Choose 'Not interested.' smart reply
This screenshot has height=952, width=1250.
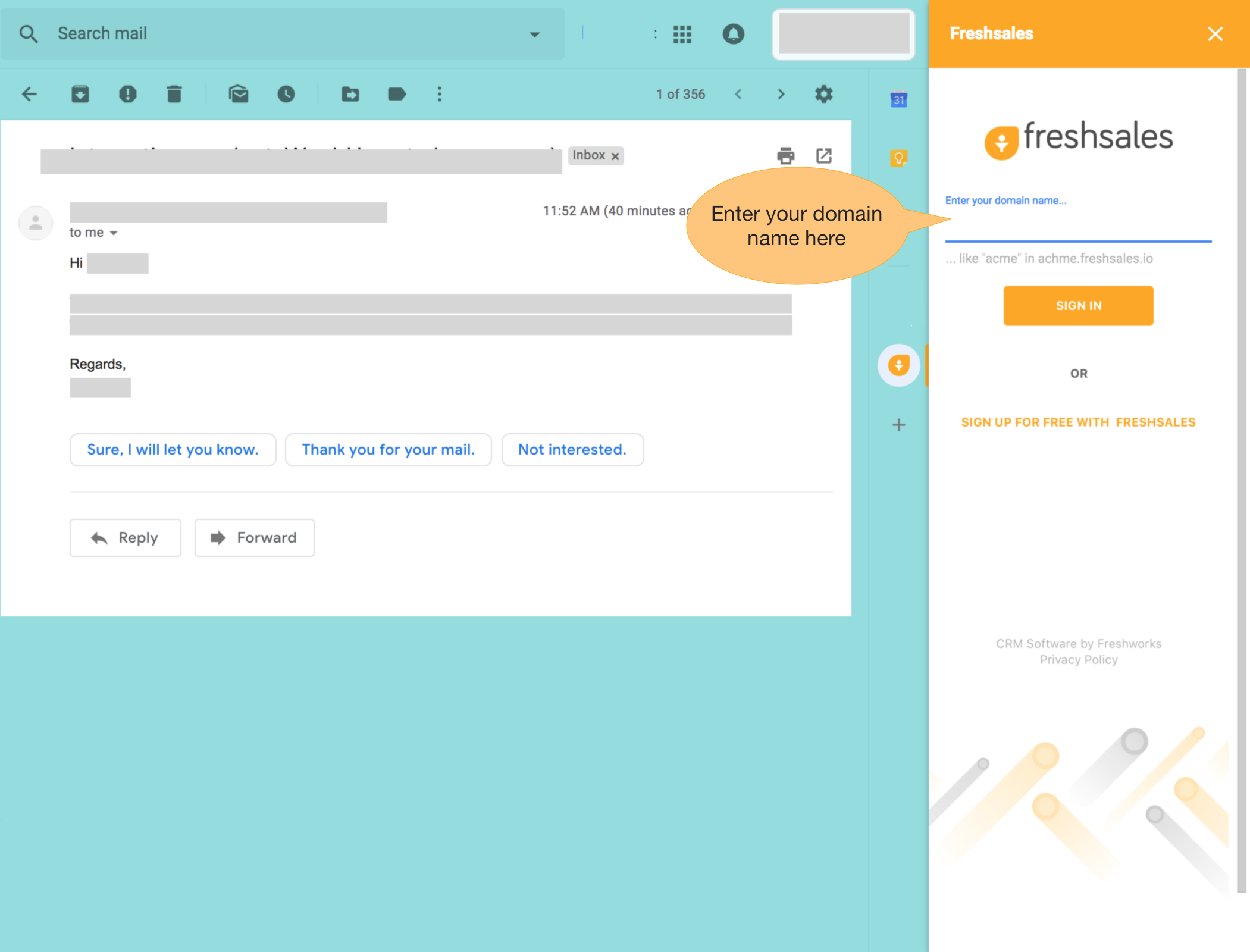(572, 450)
